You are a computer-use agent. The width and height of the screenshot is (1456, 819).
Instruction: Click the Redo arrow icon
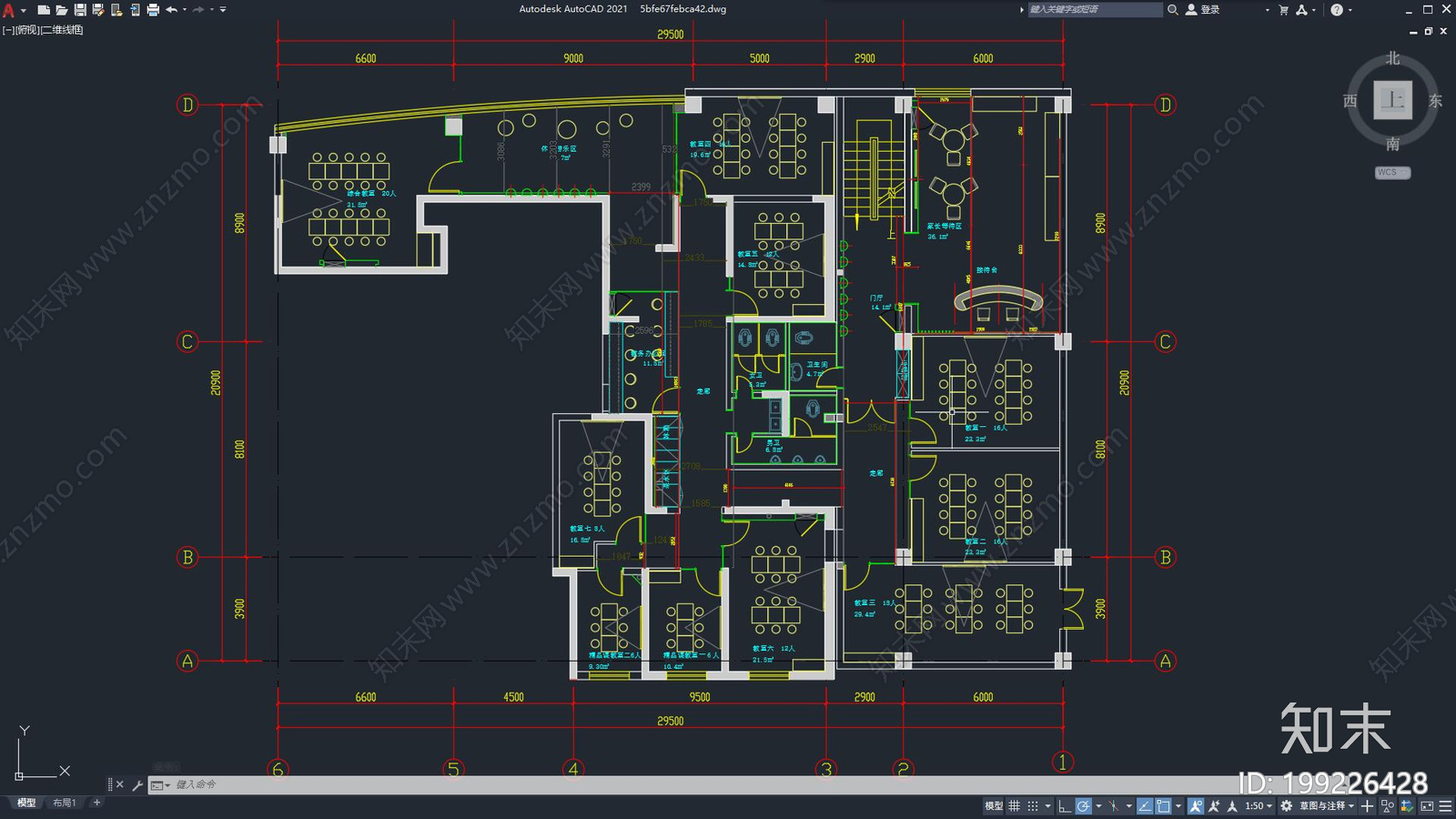[198, 9]
